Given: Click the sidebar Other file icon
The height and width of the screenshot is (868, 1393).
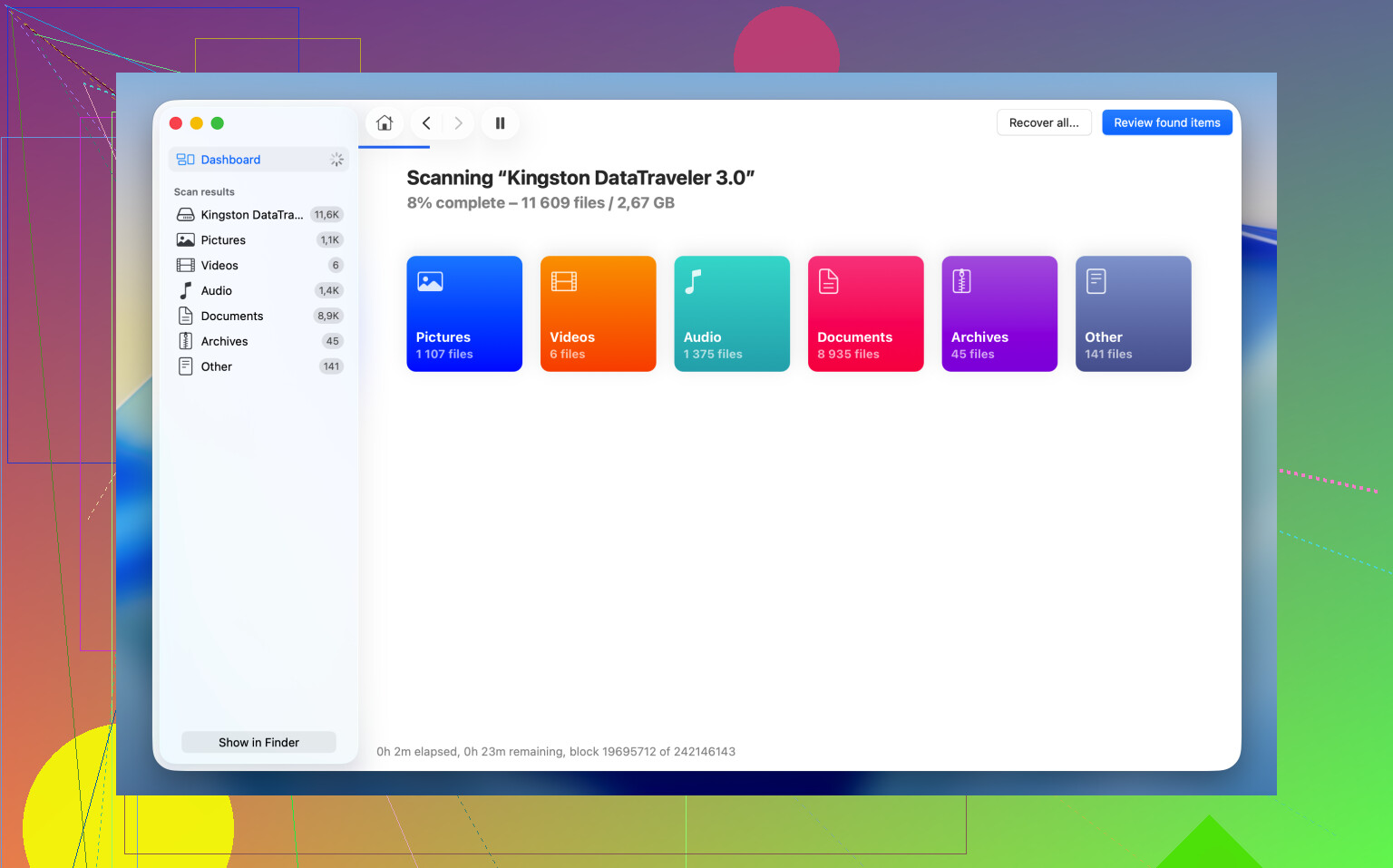Looking at the screenshot, I should (x=185, y=366).
